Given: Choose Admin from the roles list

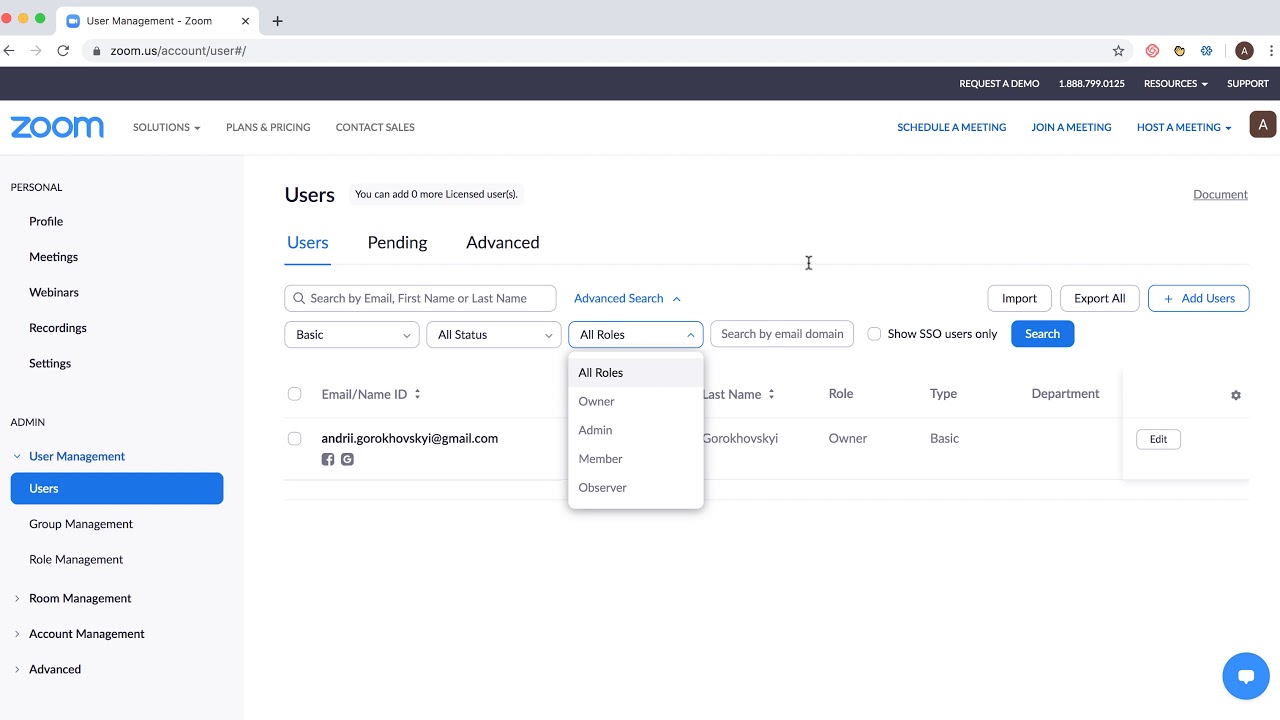Looking at the screenshot, I should (595, 430).
